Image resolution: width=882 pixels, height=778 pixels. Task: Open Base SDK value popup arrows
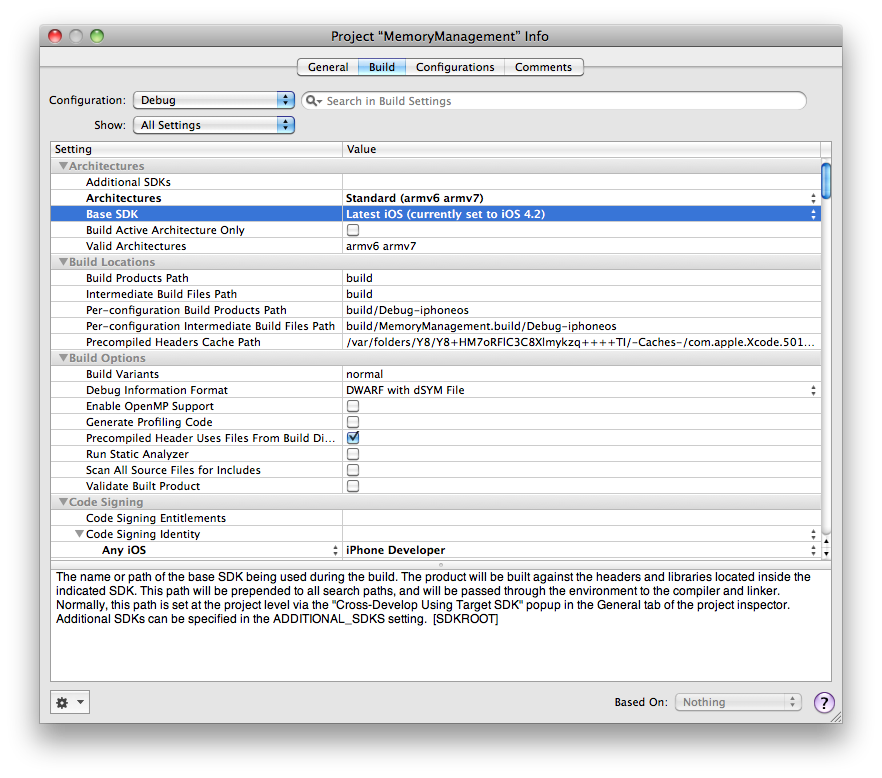coord(813,214)
